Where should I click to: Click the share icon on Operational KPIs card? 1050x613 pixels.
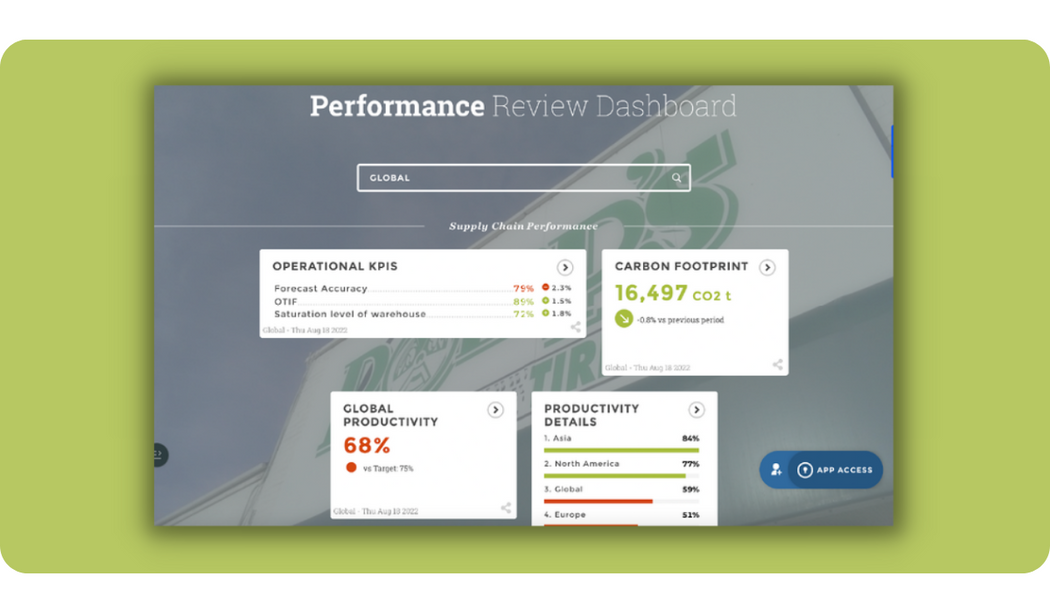pos(576,326)
